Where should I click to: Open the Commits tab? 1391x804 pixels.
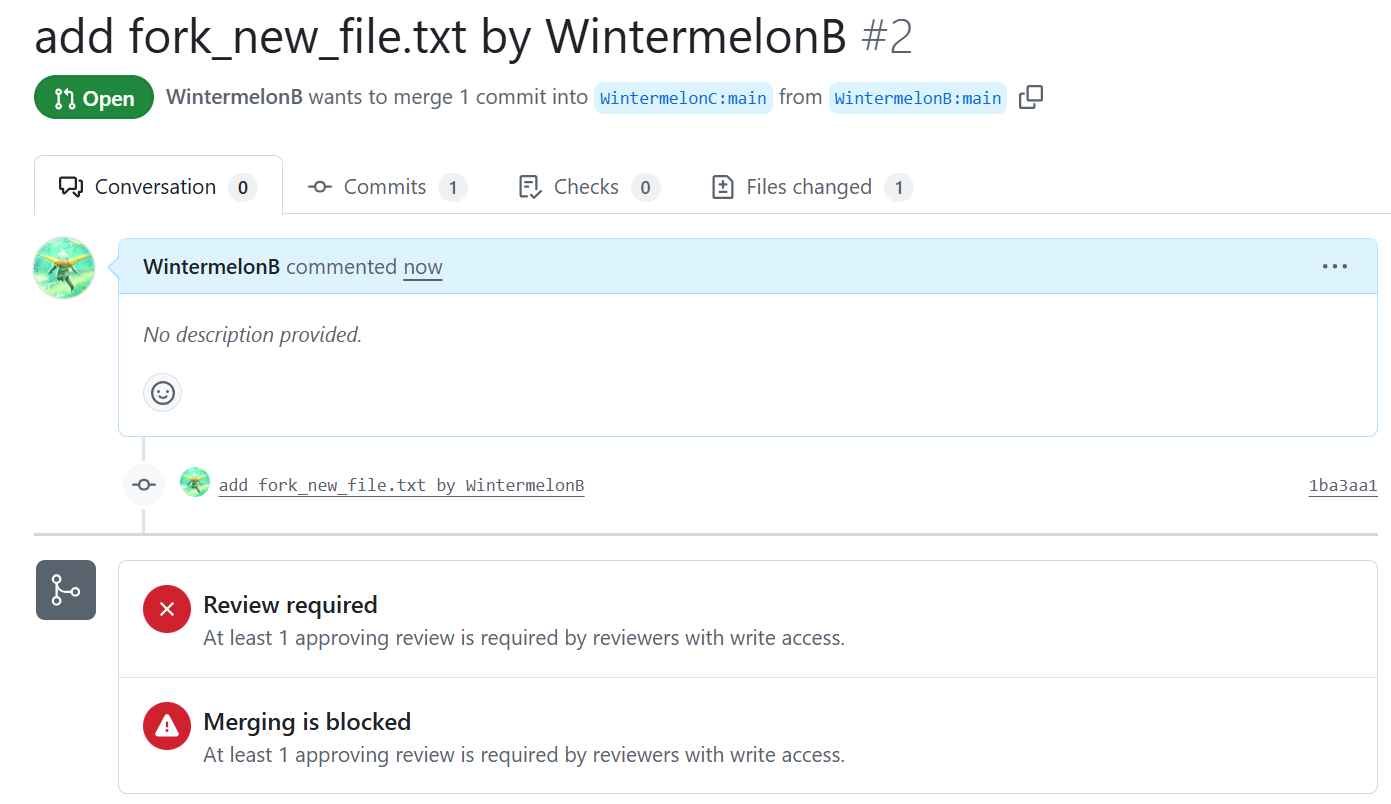point(387,187)
